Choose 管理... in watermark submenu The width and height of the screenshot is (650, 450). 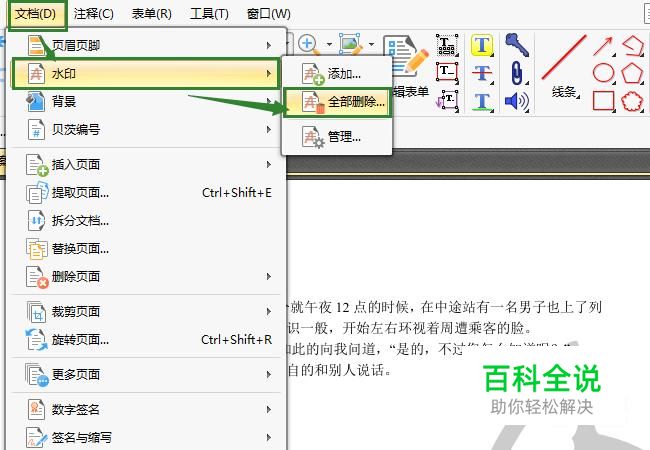tap(337, 137)
